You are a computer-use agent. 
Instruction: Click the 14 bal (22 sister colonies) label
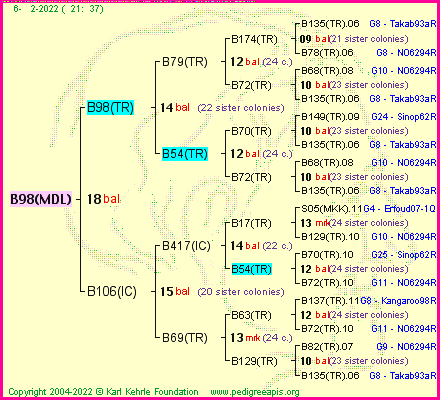point(222,108)
